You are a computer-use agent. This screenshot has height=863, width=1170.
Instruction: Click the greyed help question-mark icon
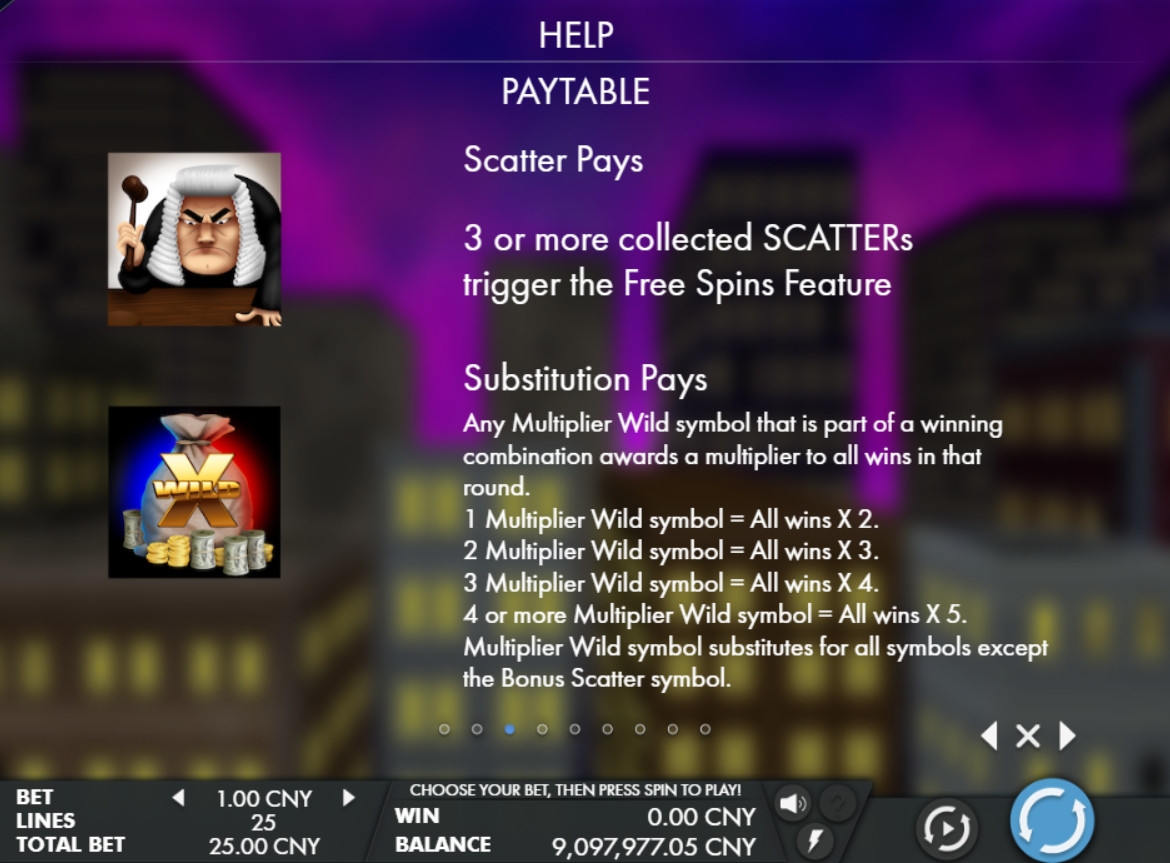pyautogui.click(x=838, y=803)
